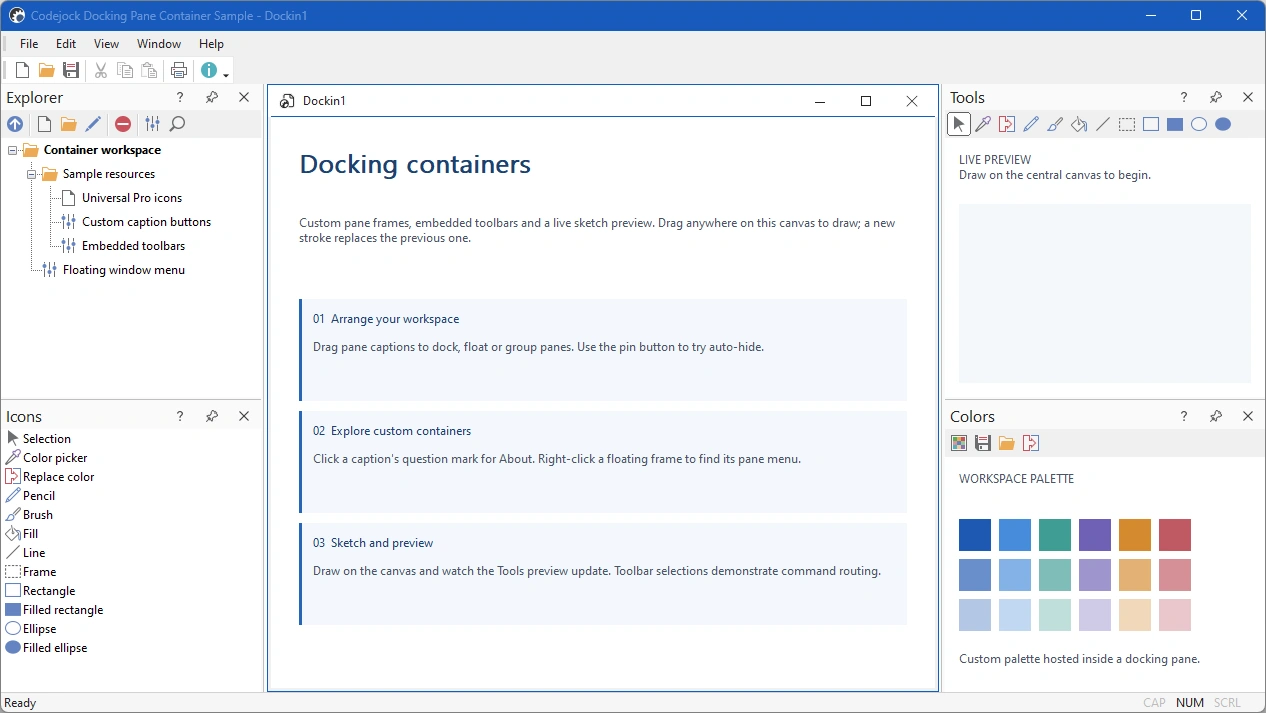Click the replace color icon in Colors toolbar

click(1031, 443)
